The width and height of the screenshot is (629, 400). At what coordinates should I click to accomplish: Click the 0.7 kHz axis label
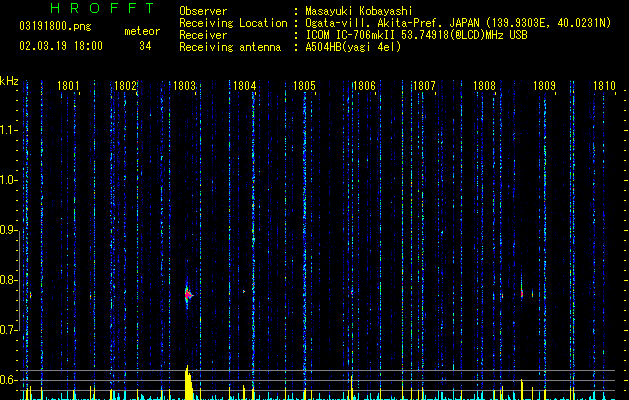(8, 330)
